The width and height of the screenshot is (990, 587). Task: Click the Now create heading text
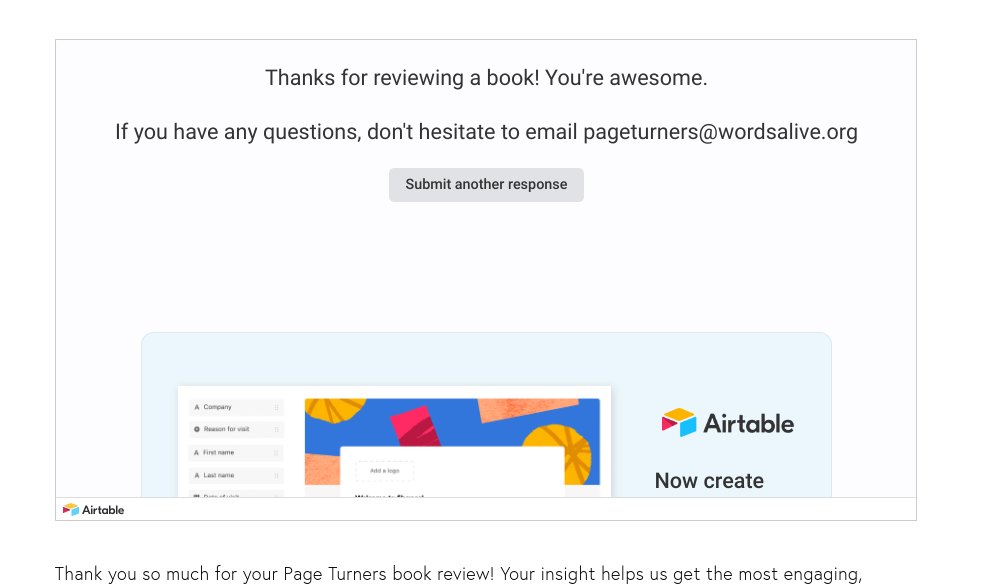[709, 481]
